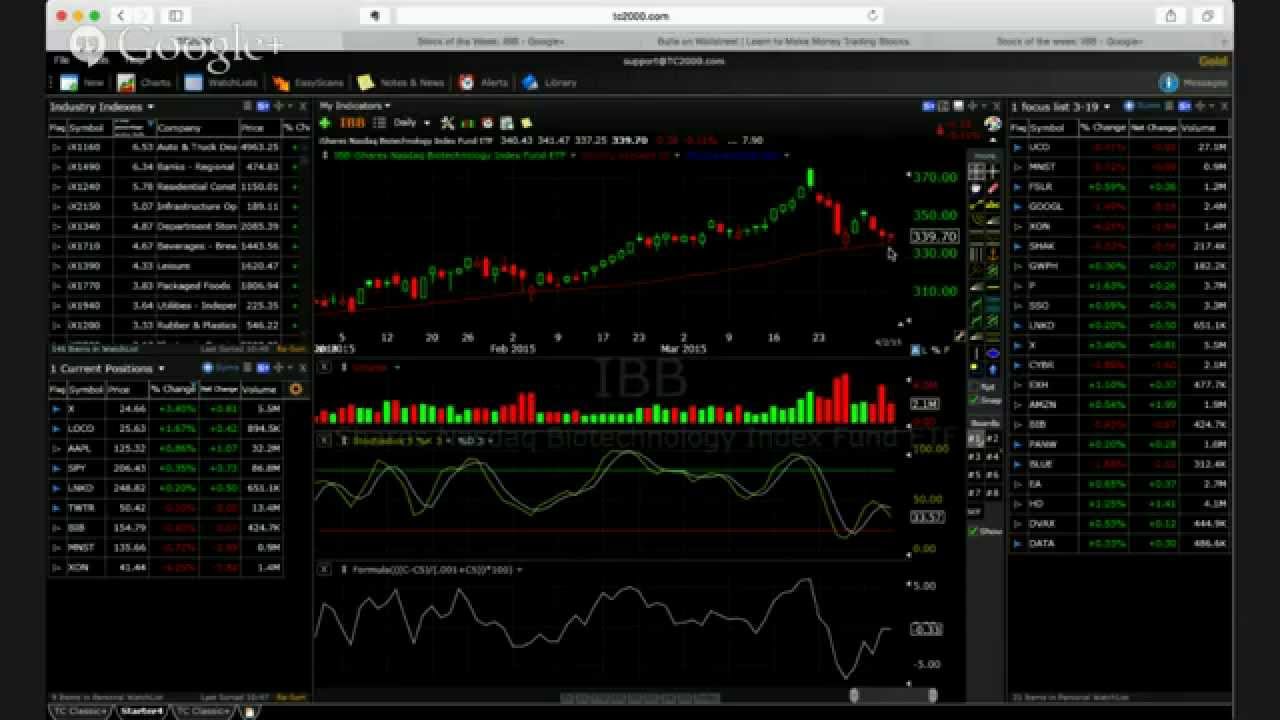Expand the My Indicators dropdown
Viewport: 1280px width, 720px height.
click(387, 106)
